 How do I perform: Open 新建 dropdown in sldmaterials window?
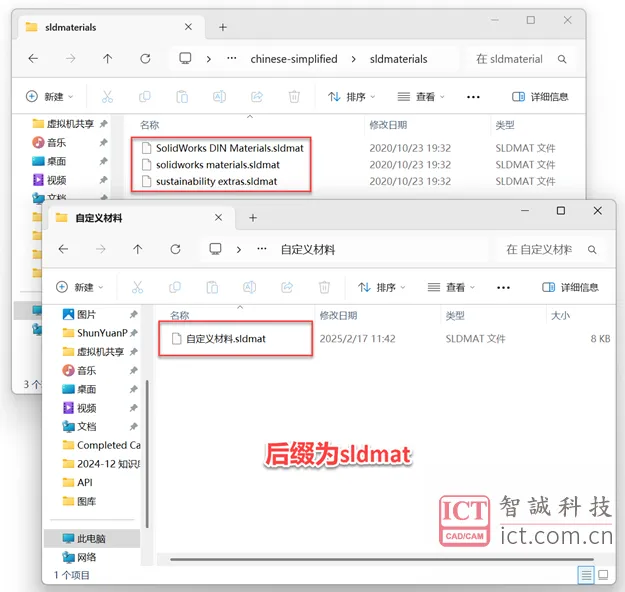(49, 96)
